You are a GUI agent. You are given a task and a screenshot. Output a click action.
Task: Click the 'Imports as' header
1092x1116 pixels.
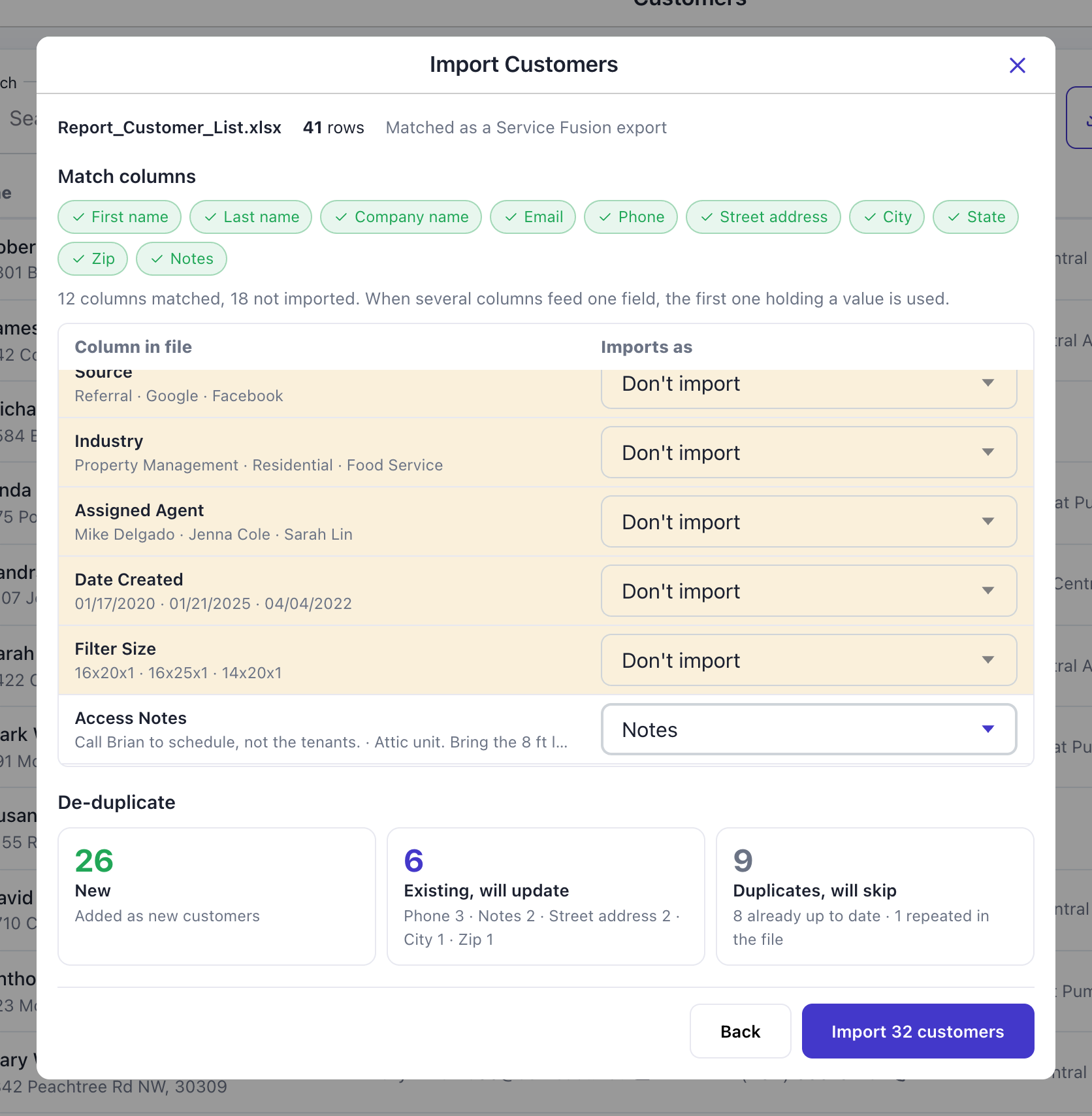(647, 347)
